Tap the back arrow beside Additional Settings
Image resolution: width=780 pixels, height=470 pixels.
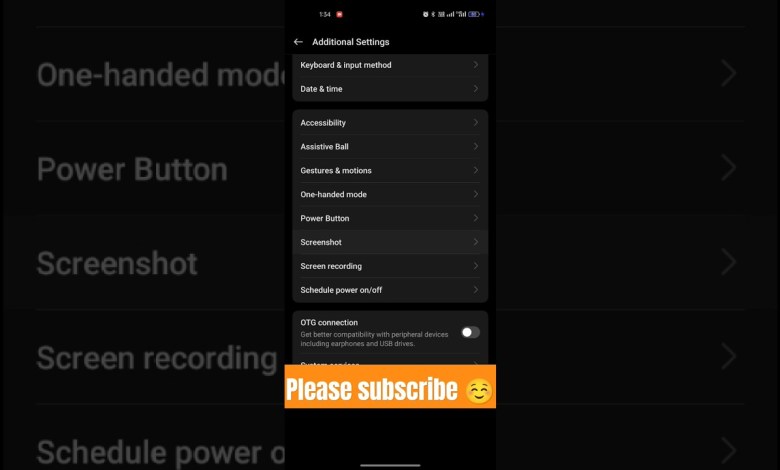[x=298, y=42]
